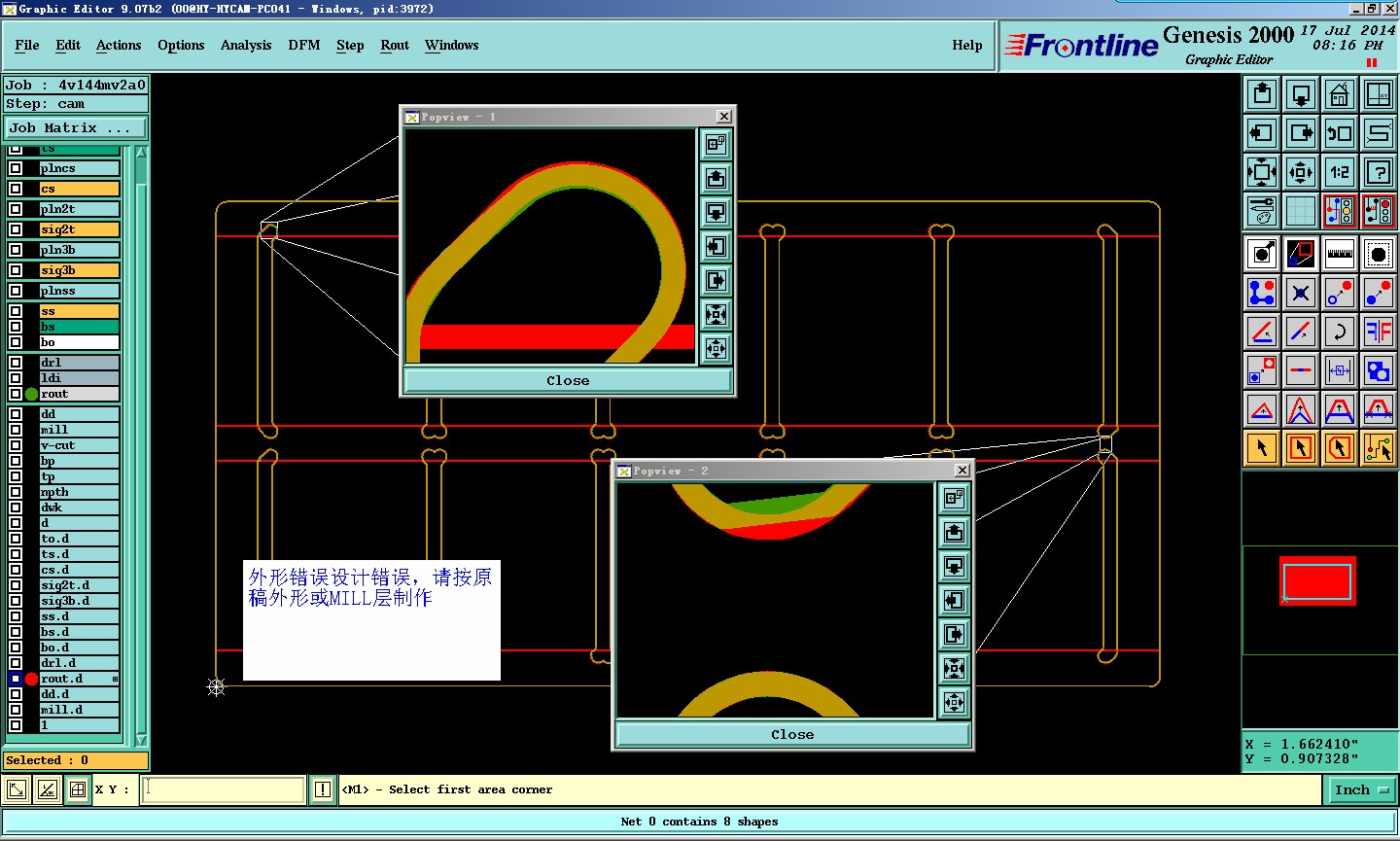The image size is (1400, 841).
Task: Click the layer list scrollbar down arrow
Action: [141, 740]
